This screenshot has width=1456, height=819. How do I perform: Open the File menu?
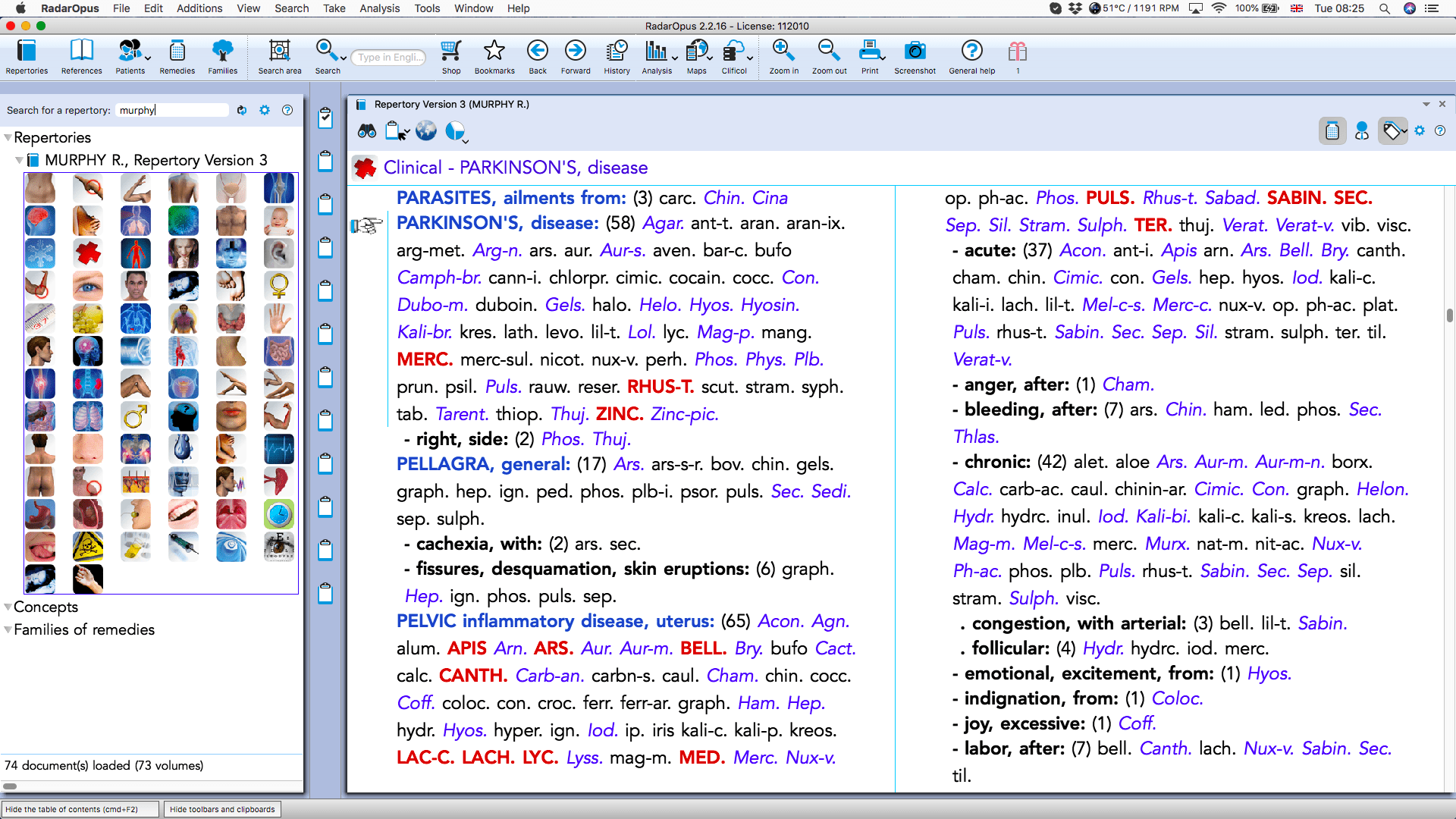point(121,8)
